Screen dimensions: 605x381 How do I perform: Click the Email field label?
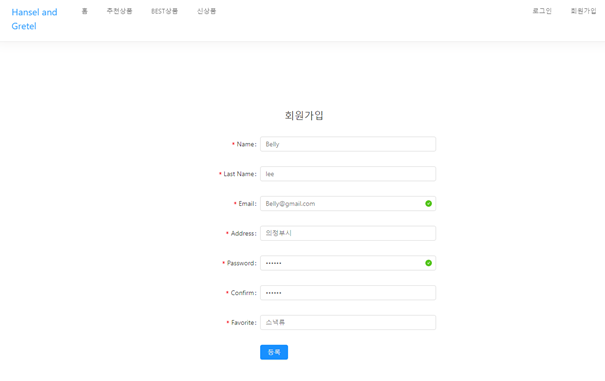247,203
